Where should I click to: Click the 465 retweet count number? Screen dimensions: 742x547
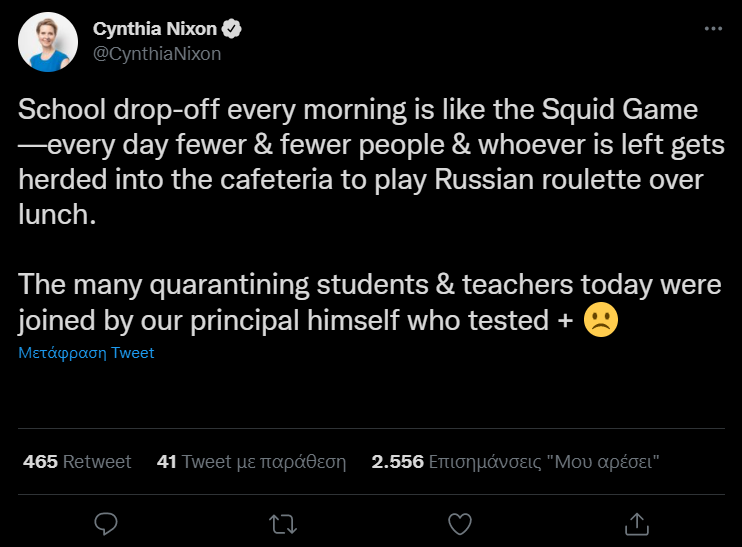[40, 462]
